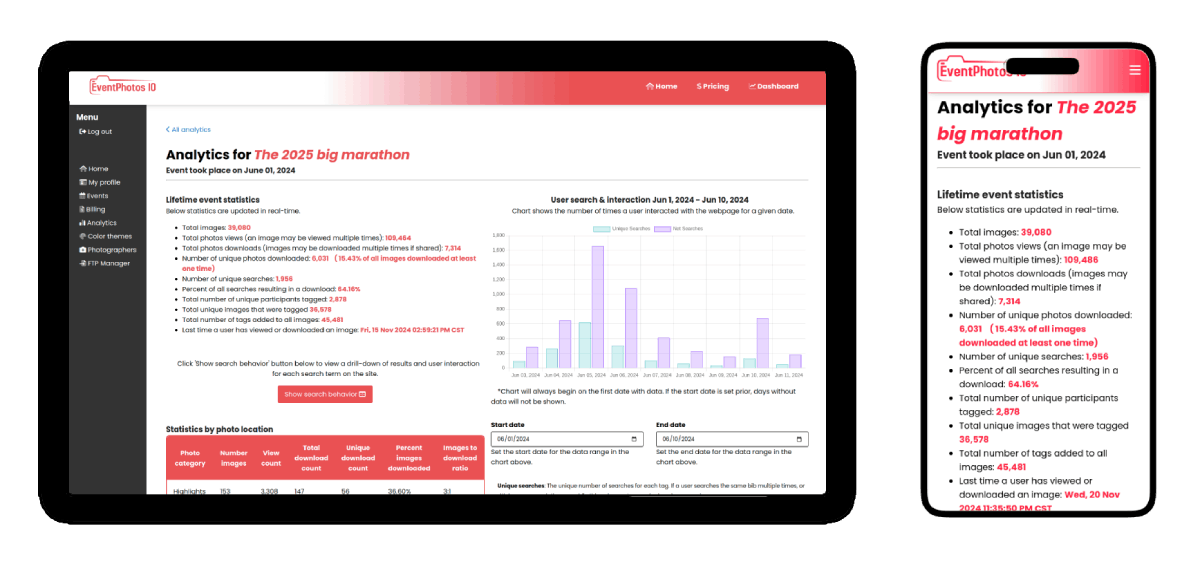Click the 36.60% cell in Highlights row

(400, 491)
